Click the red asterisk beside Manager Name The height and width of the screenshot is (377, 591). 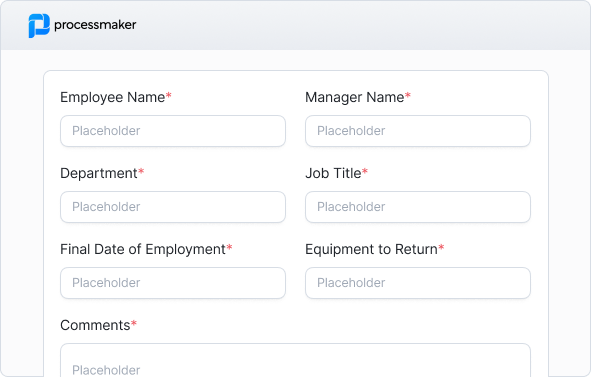[408, 96]
